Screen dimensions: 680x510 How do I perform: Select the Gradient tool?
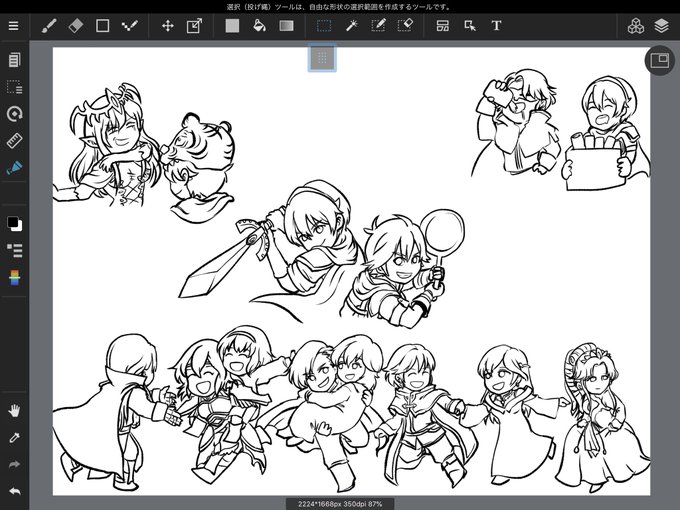[286, 26]
